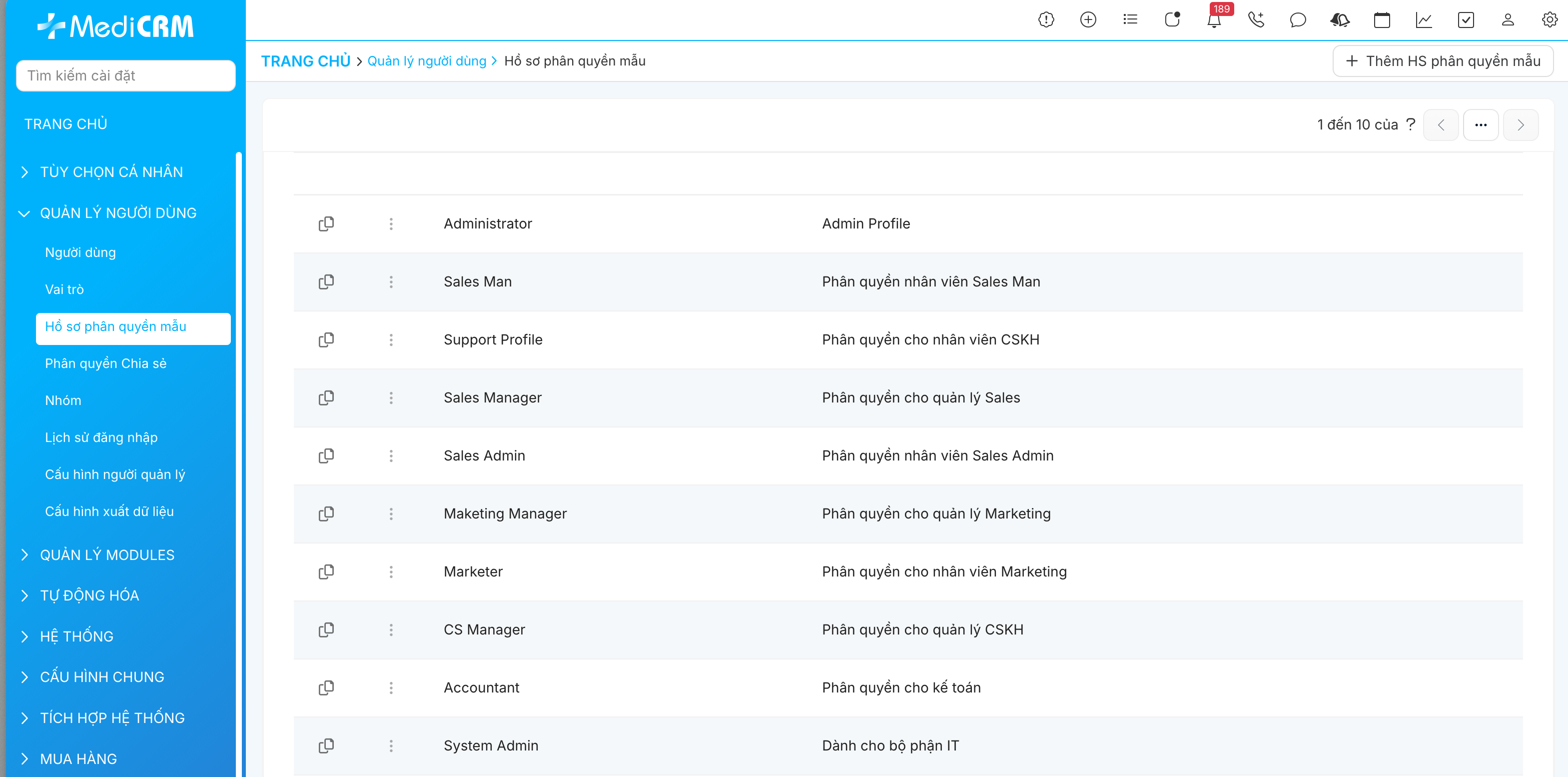Expand the TỰ ĐỘNG HÓA section
Screen dimensions: 1568x777
point(89,595)
